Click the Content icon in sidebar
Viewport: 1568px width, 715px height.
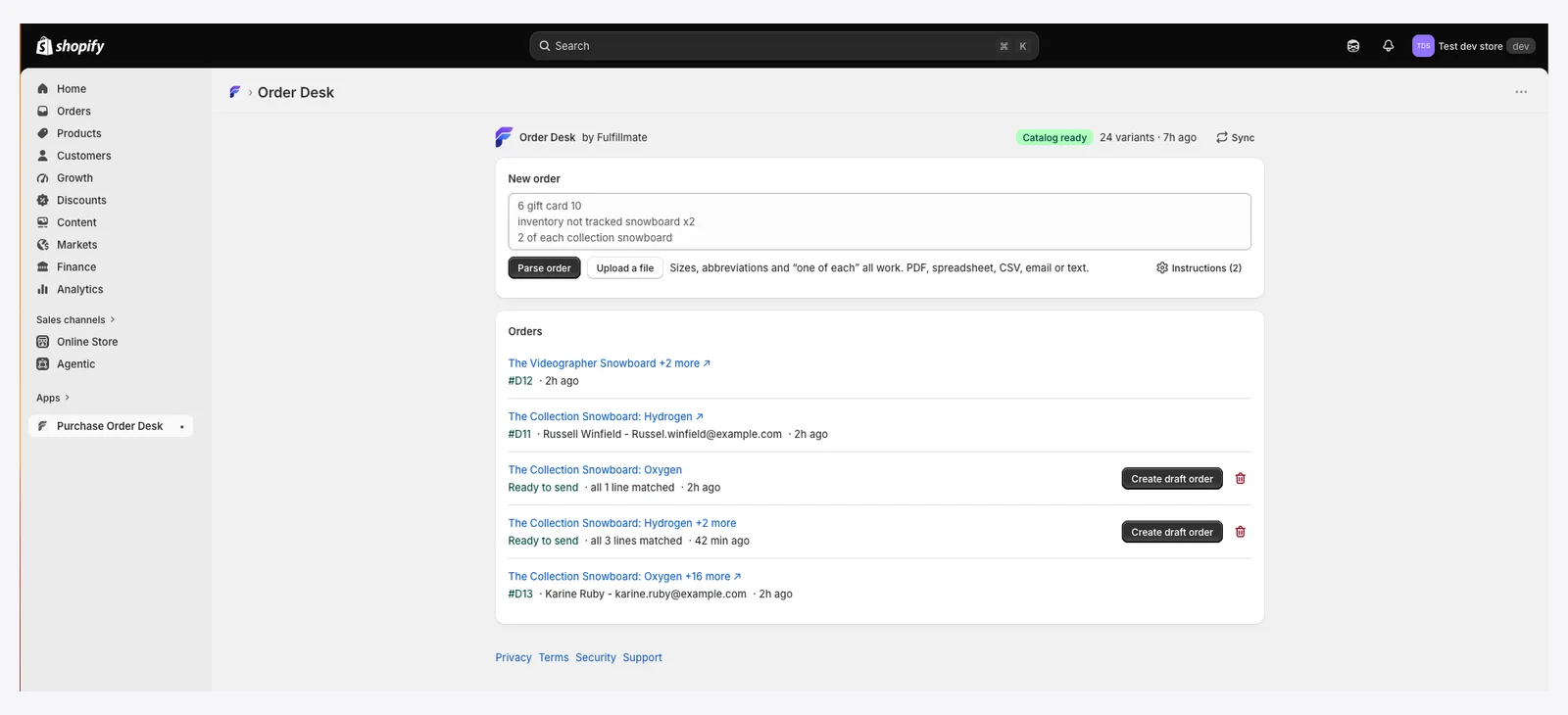pos(42,222)
